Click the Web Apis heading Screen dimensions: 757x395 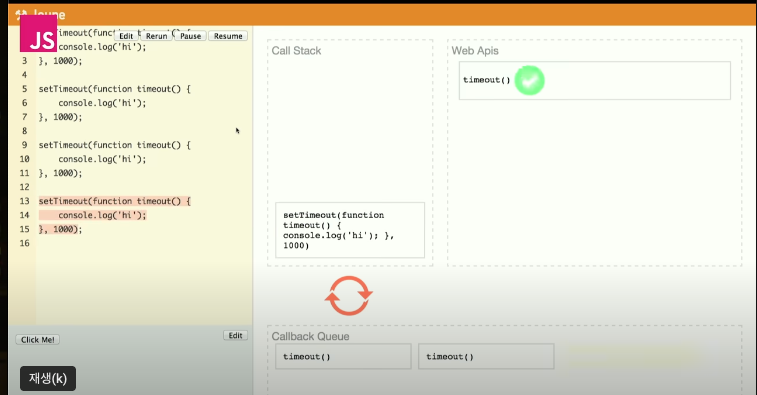click(475, 51)
